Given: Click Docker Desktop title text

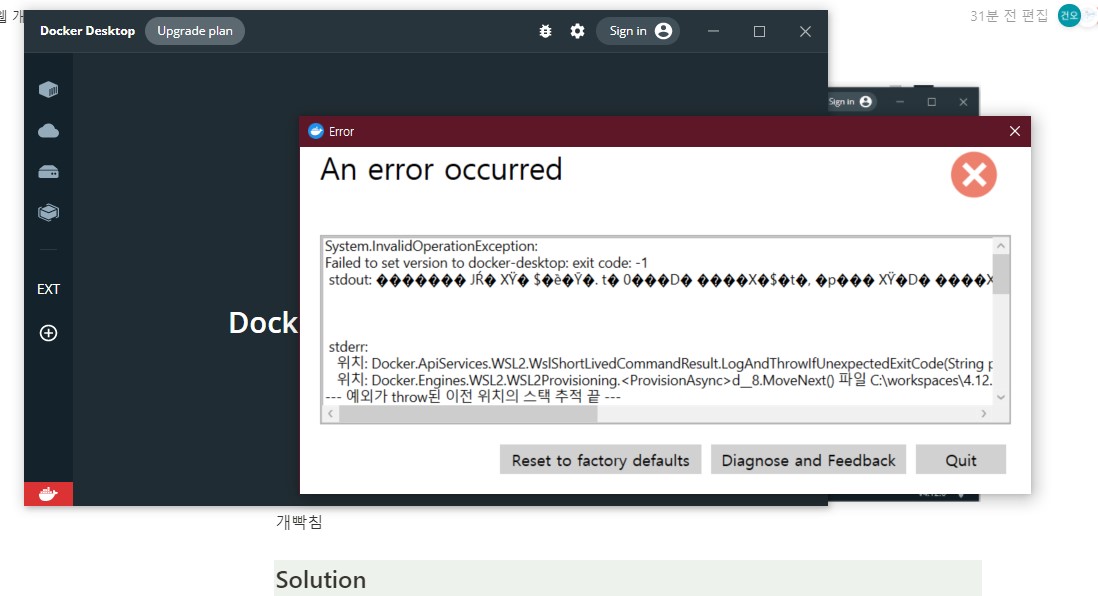Looking at the screenshot, I should coord(88,31).
